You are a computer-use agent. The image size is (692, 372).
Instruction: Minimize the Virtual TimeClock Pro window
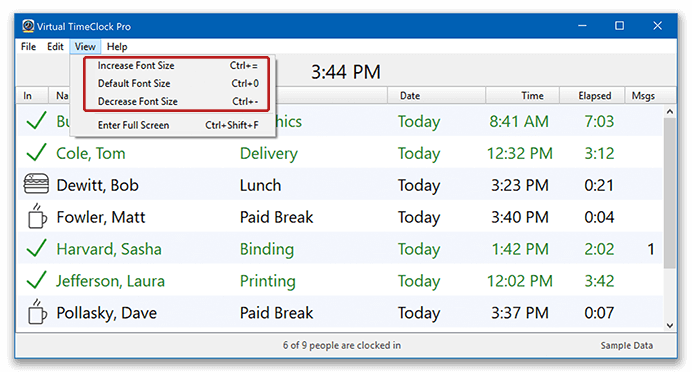[582, 26]
